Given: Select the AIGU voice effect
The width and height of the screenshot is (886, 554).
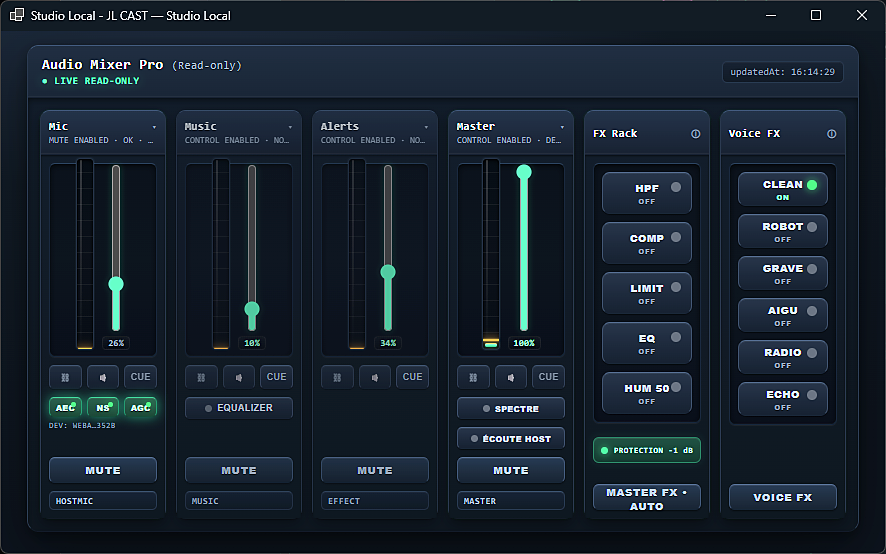Looking at the screenshot, I should point(783,315).
